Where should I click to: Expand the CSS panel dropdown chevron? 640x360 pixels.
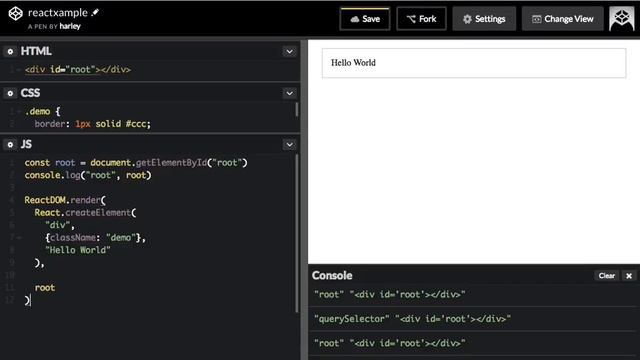(289, 93)
